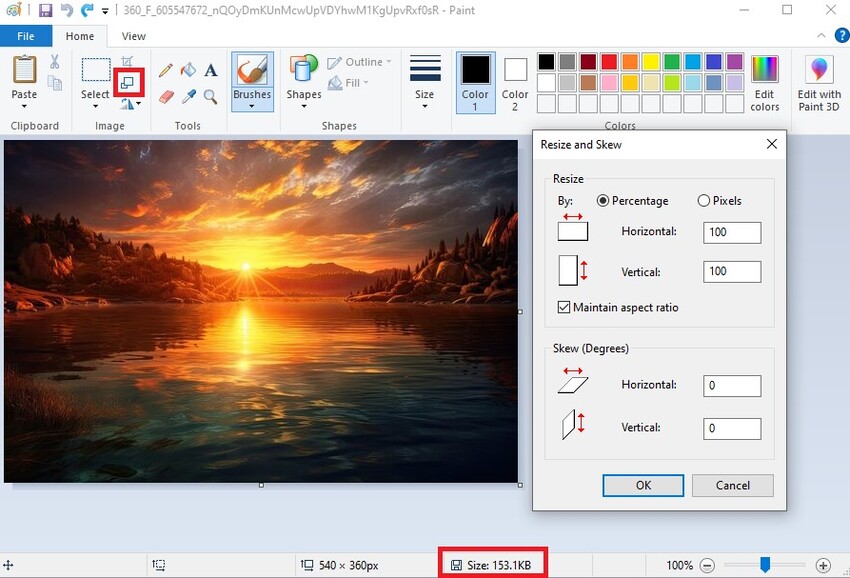Click the Size line thickness icon
The width and height of the screenshot is (850, 578).
pyautogui.click(x=425, y=68)
